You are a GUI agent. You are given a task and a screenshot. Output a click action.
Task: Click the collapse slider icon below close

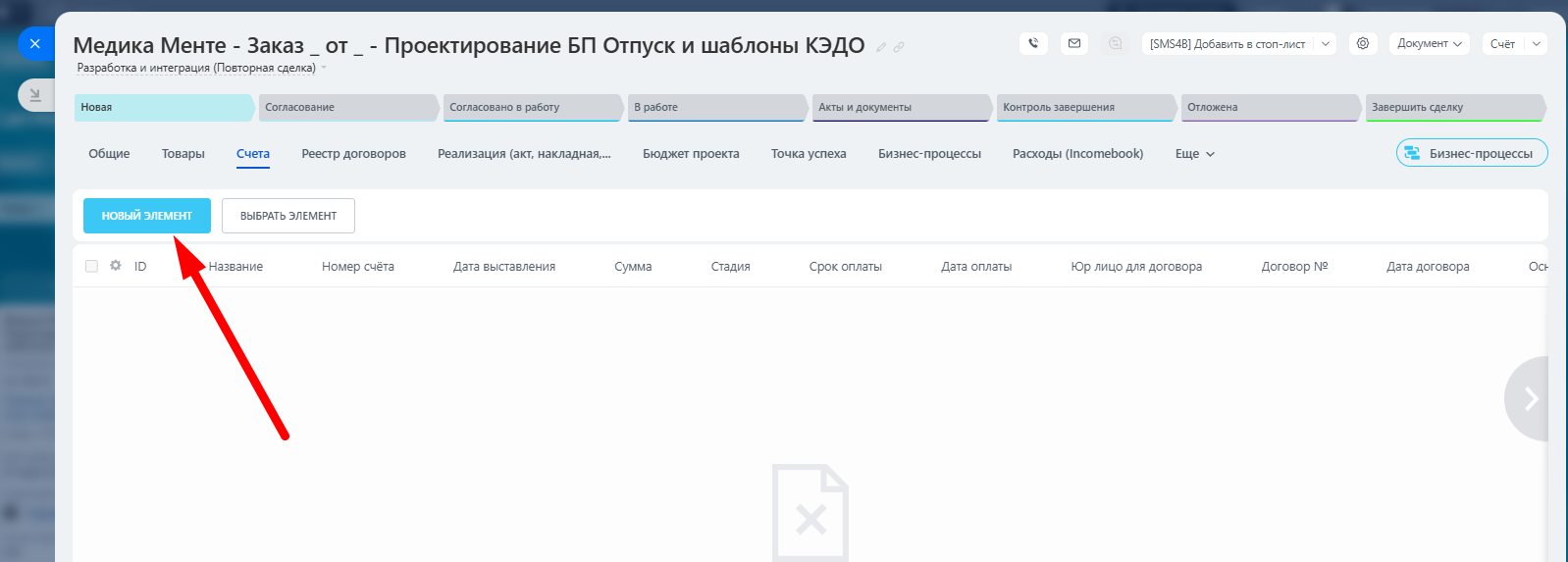point(35,95)
